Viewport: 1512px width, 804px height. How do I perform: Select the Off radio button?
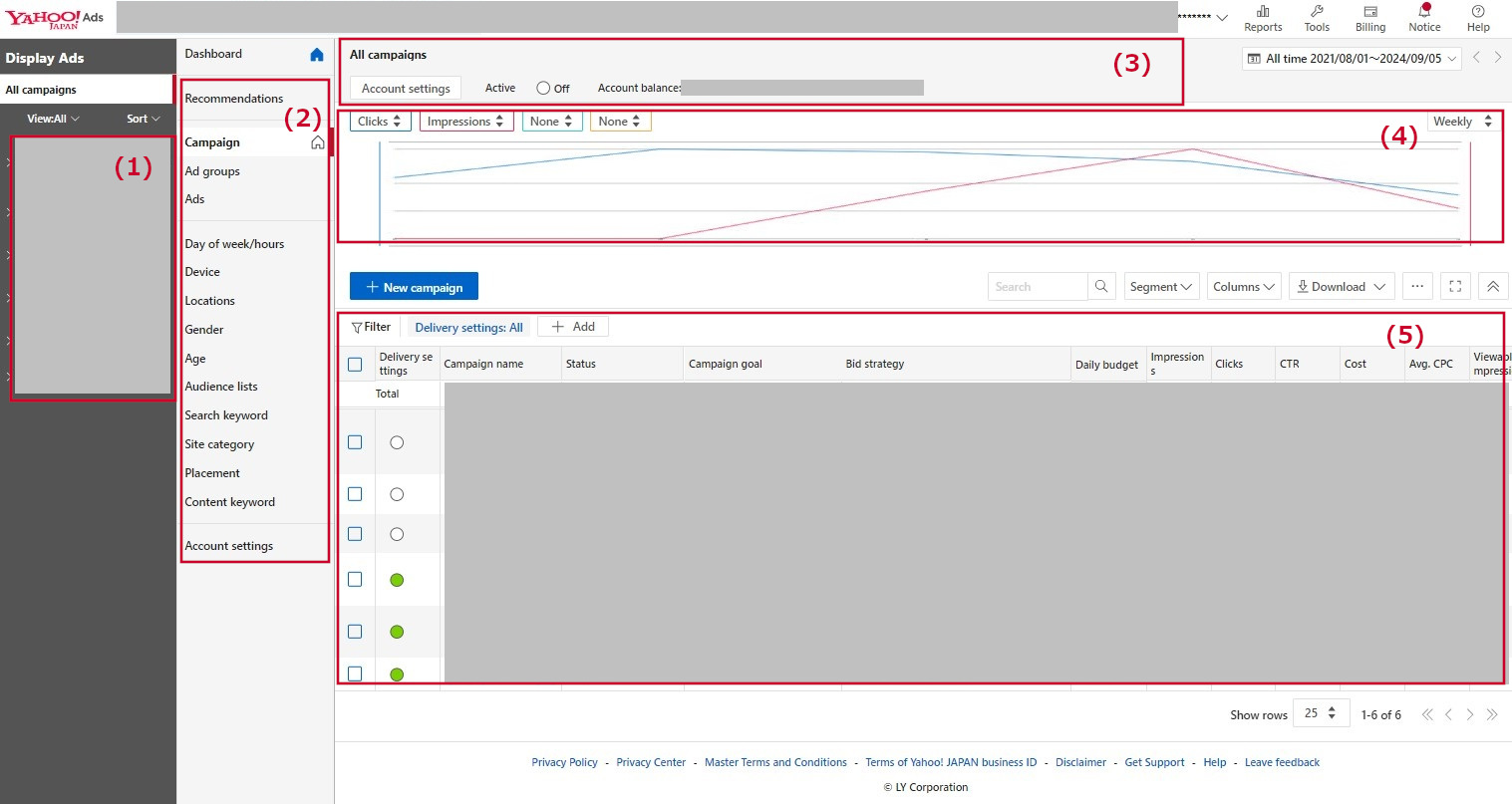pyautogui.click(x=543, y=89)
